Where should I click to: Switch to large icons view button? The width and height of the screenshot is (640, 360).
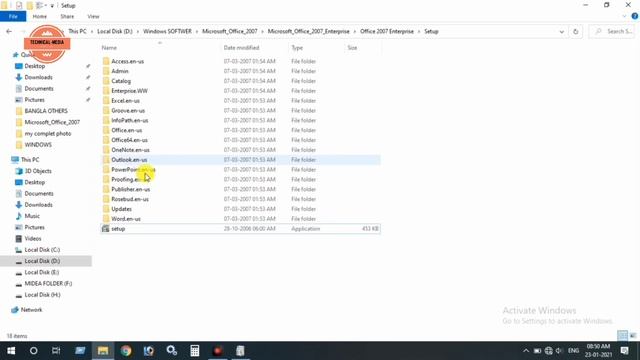pos(633,336)
